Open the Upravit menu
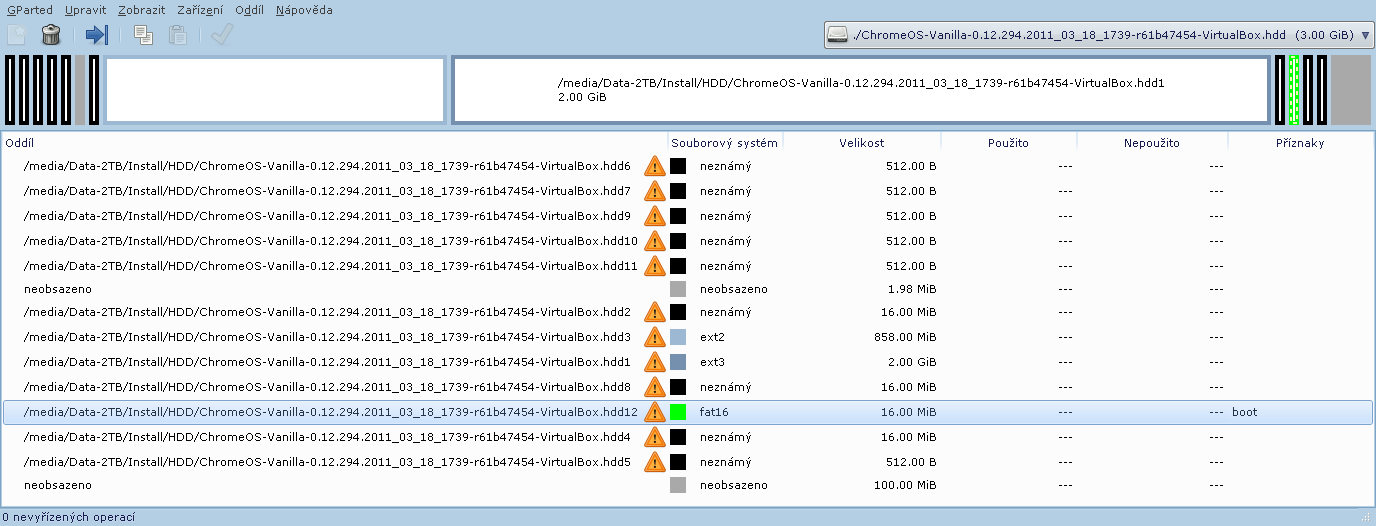The width and height of the screenshot is (1376, 526). [85, 10]
